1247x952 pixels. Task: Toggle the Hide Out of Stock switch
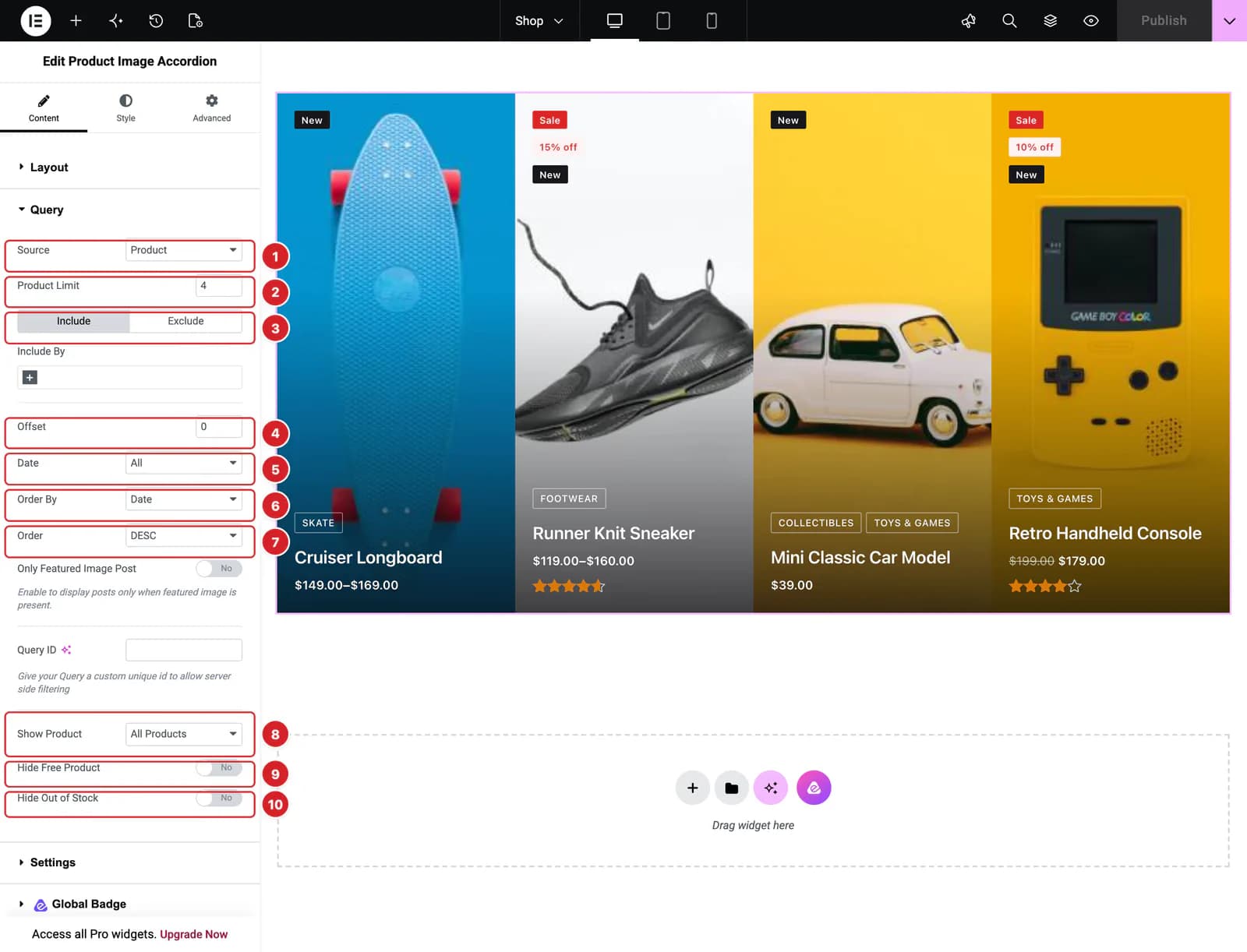(219, 799)
